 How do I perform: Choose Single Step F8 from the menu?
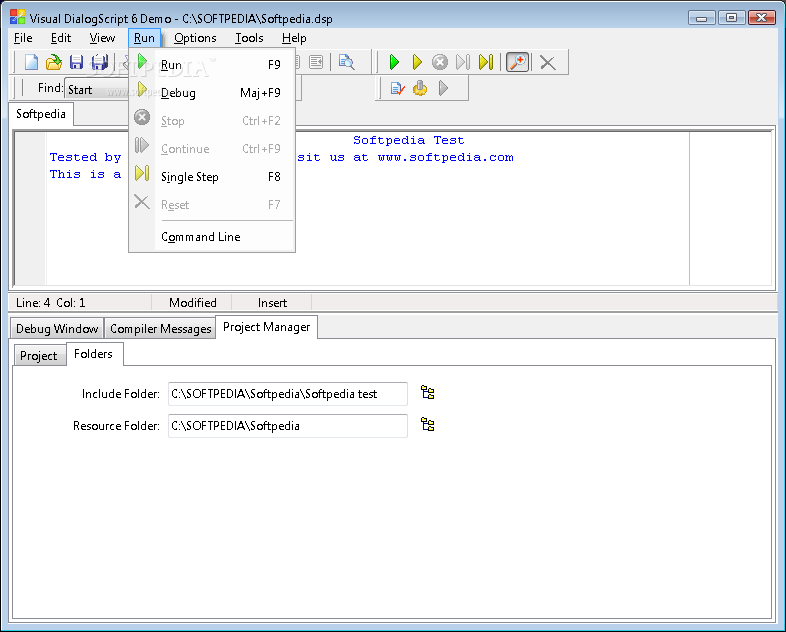click(212, 177)
